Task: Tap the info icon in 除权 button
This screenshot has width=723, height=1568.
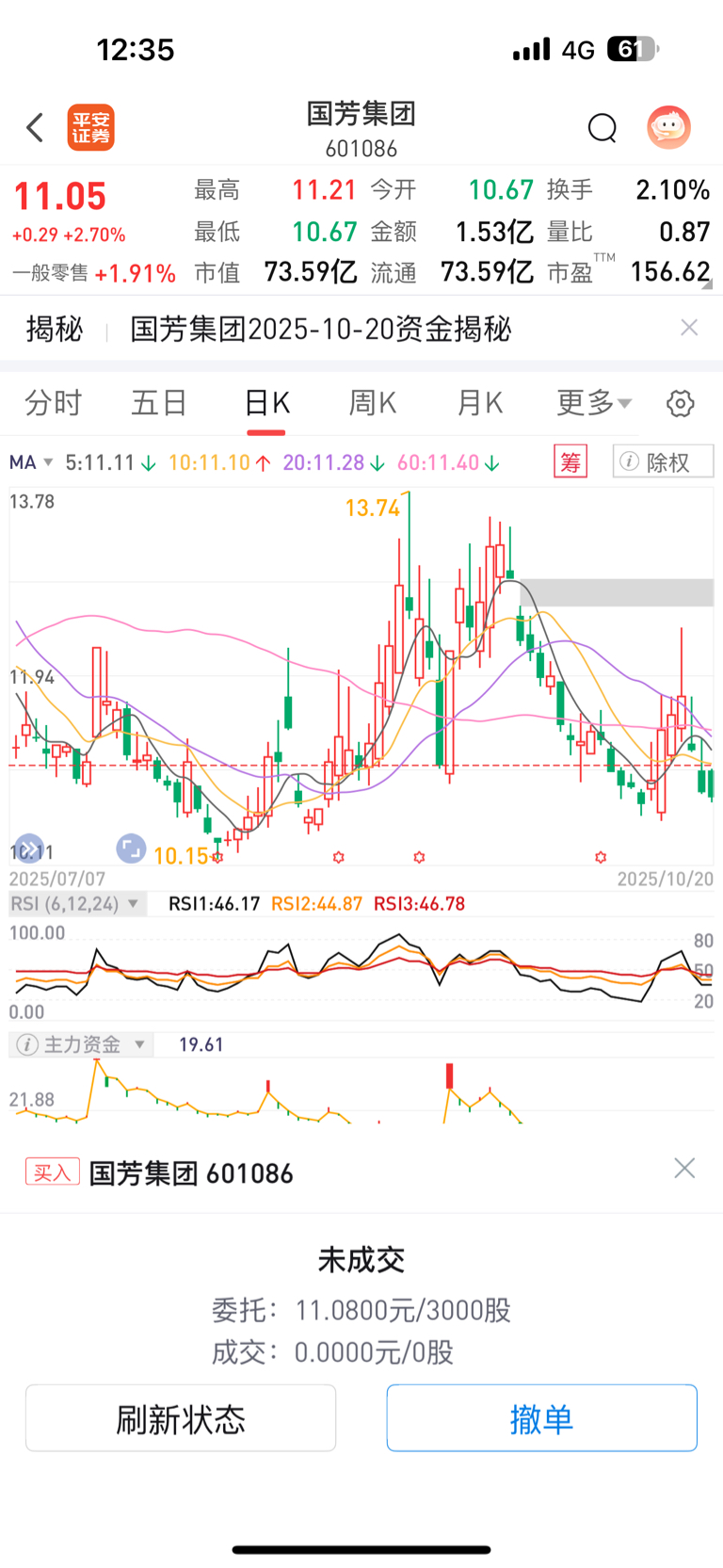Action: [630, 461]
